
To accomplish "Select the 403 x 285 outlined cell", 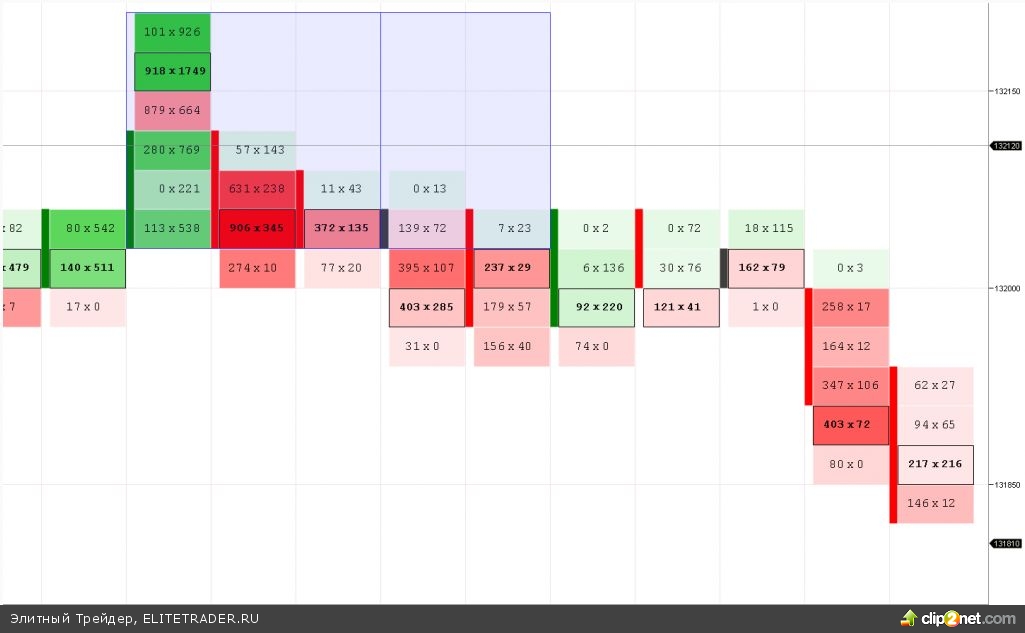I will pos(427,307).
